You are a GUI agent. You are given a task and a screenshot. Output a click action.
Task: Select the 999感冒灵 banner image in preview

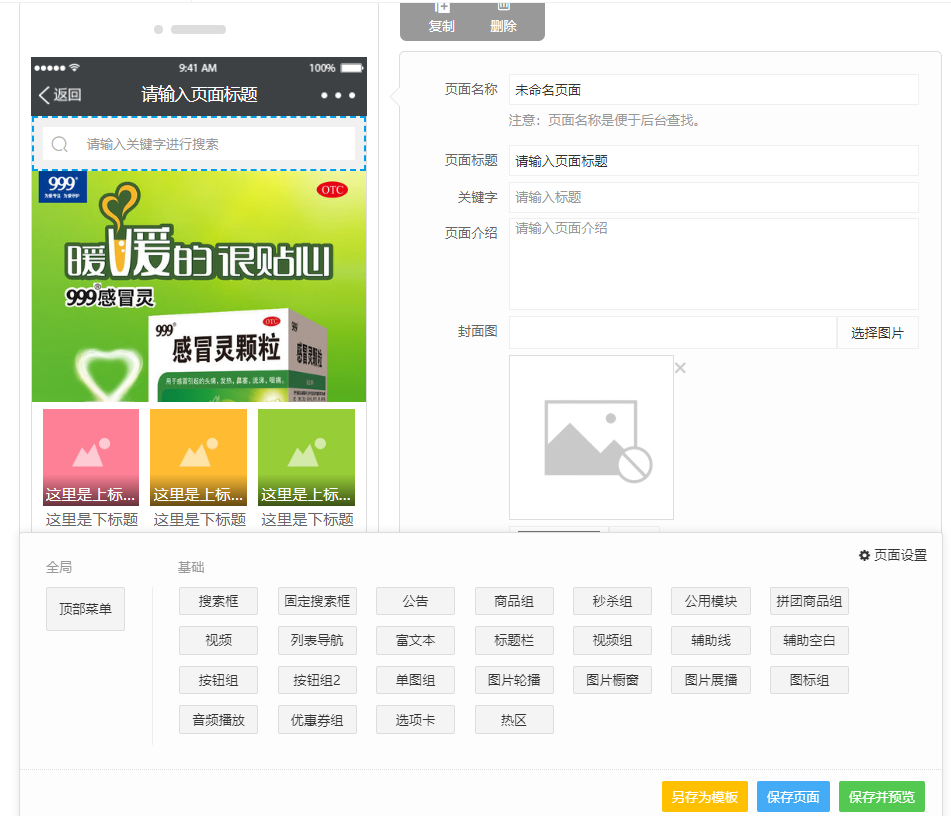pyautogui.click(x=199, y=286)
